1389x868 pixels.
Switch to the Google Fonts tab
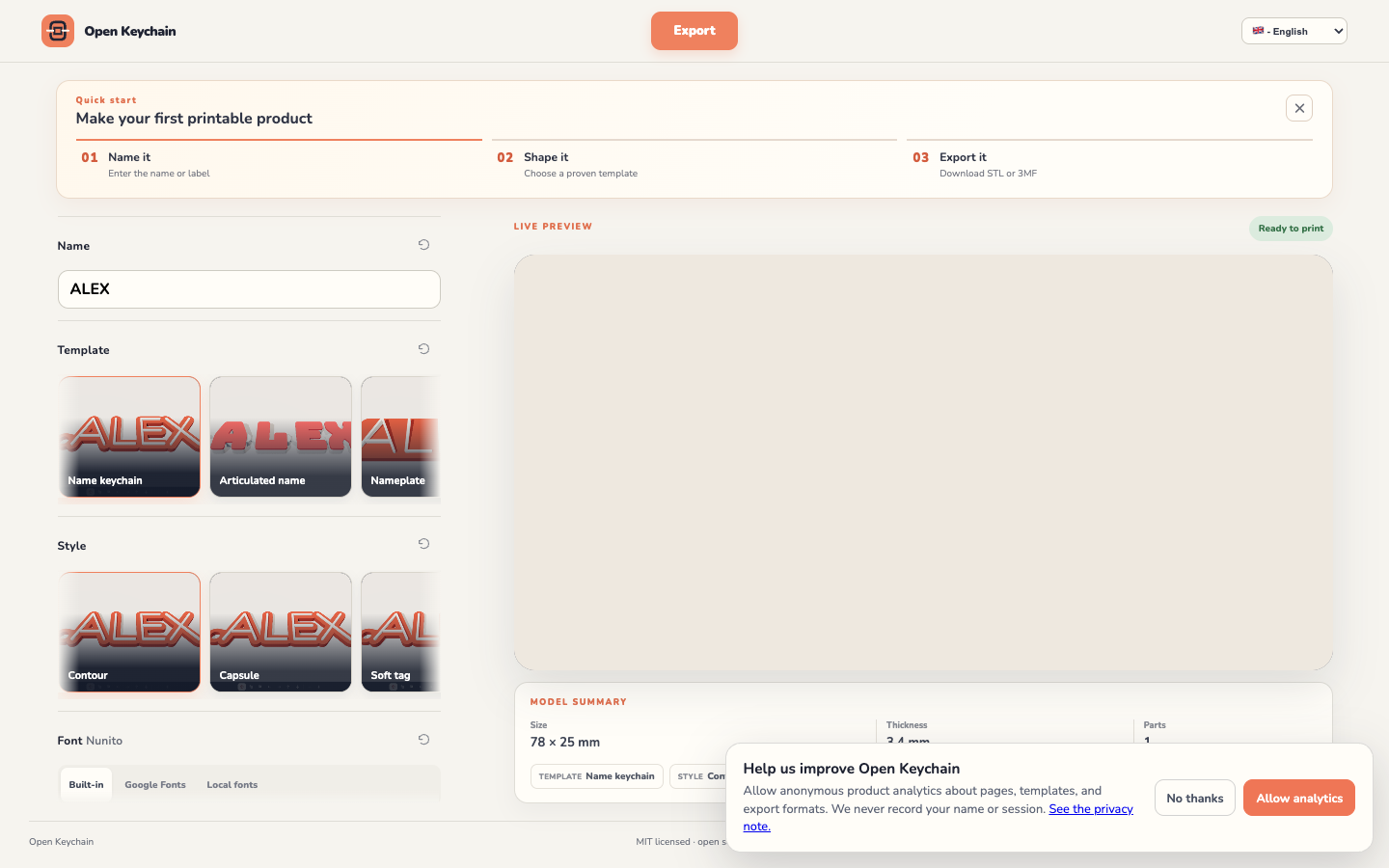point(155,784)
